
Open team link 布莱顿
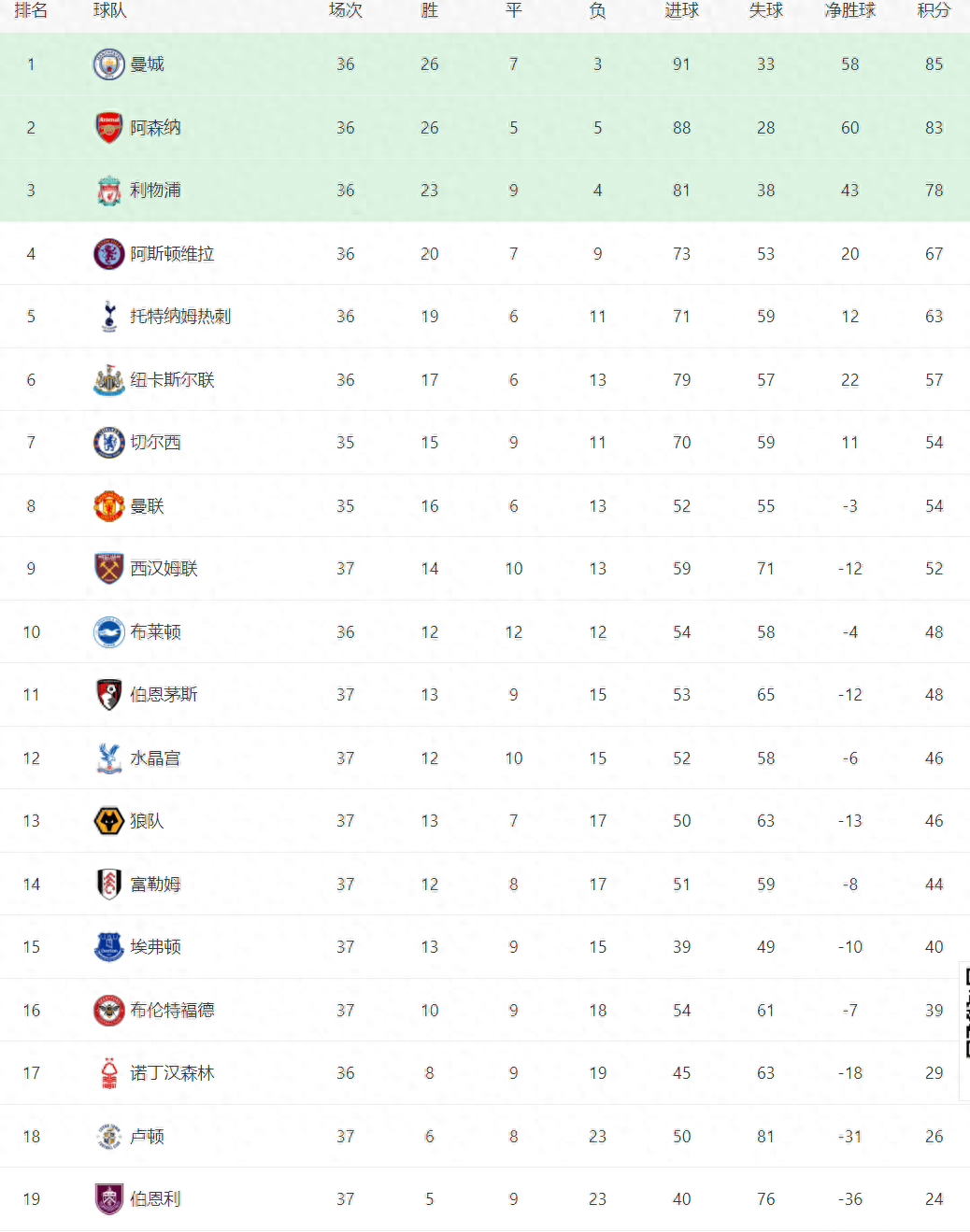click(x=156, y=632)
